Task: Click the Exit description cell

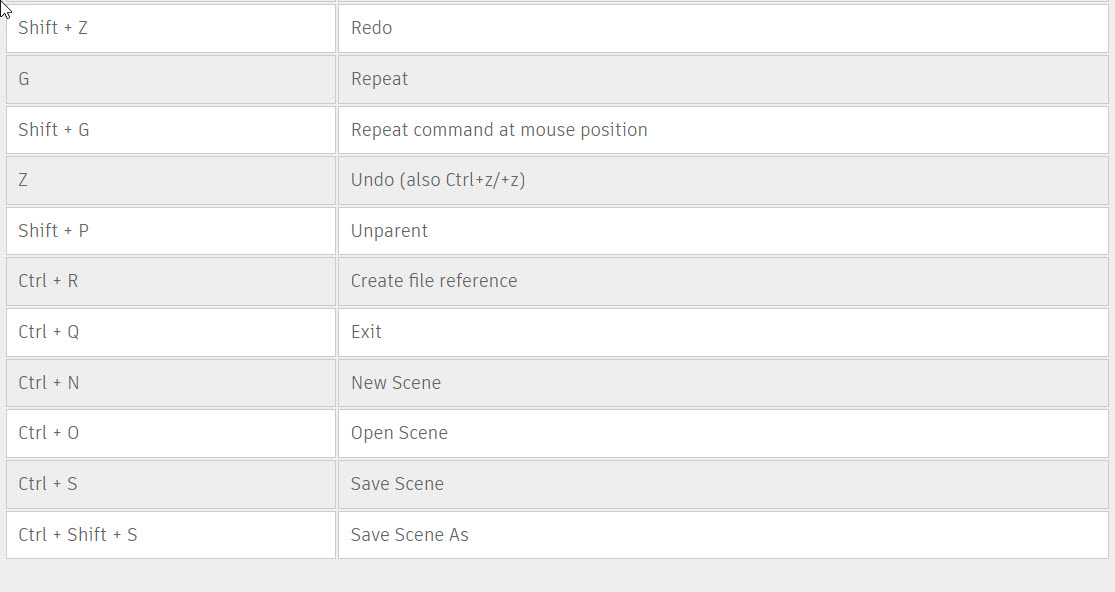Action: click(723, 333)
